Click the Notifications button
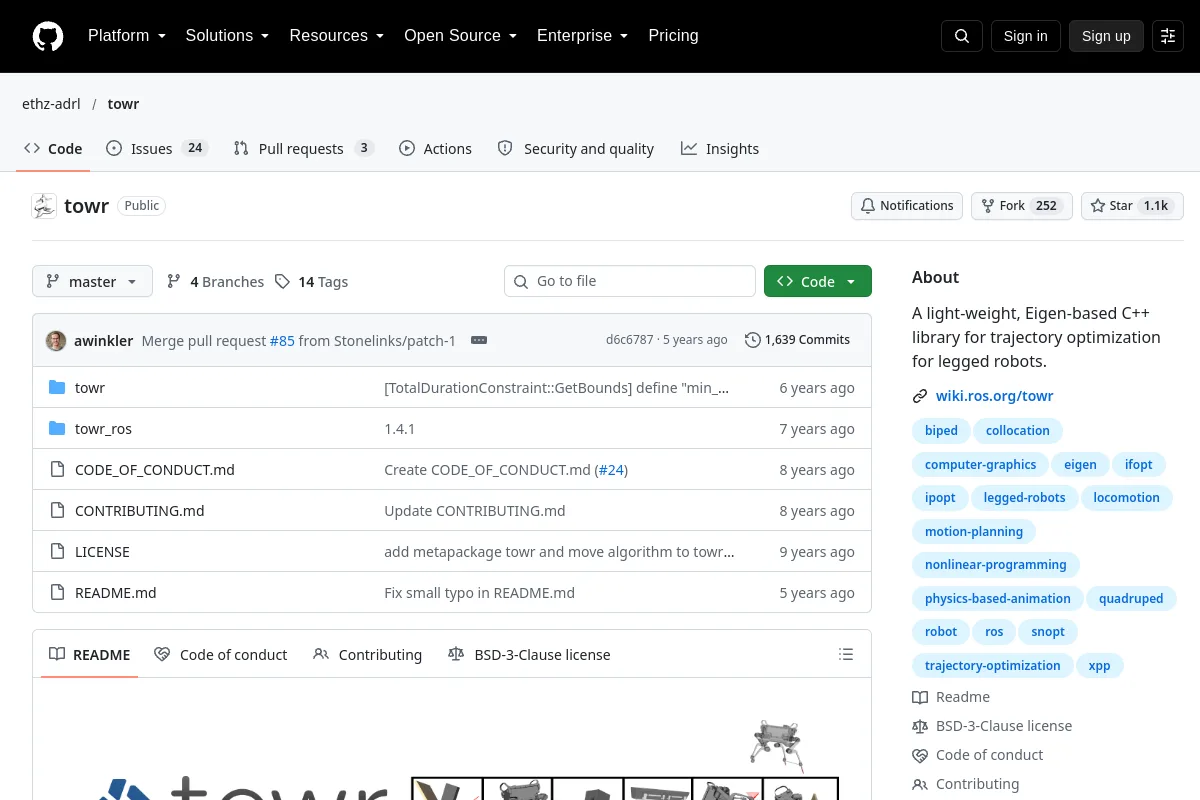Image resolution: width=1200 pixels, height=800 pixels. pos(907,206)
